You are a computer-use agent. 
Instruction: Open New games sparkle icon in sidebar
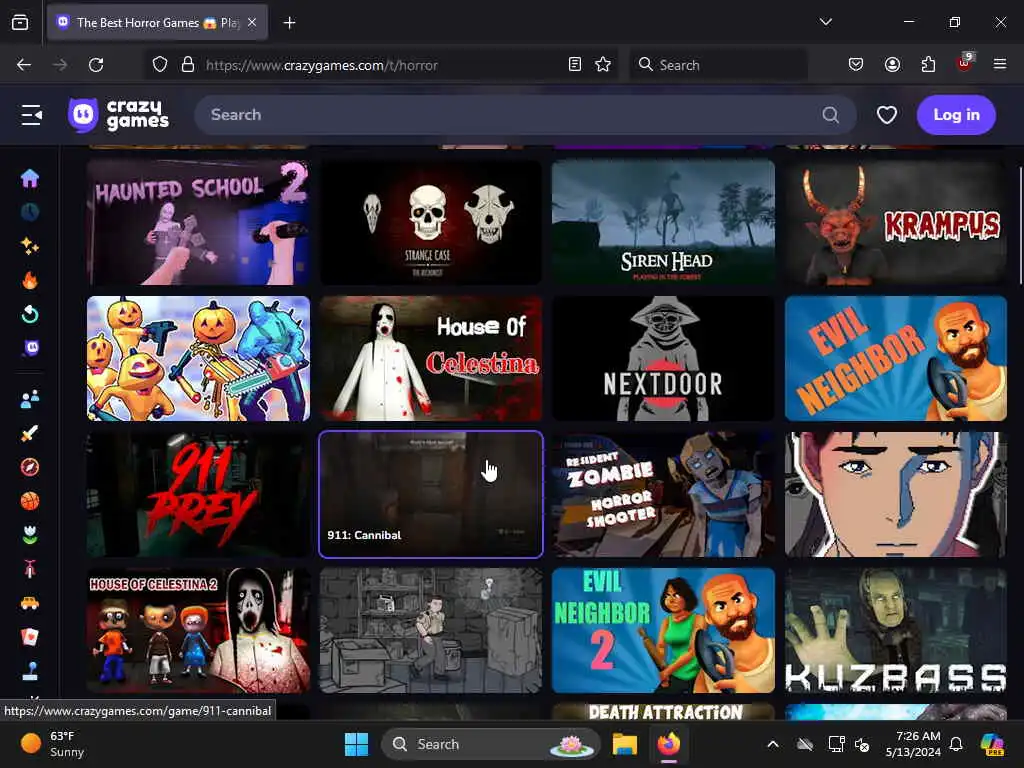pyautogui.click(x=29, y=246)
